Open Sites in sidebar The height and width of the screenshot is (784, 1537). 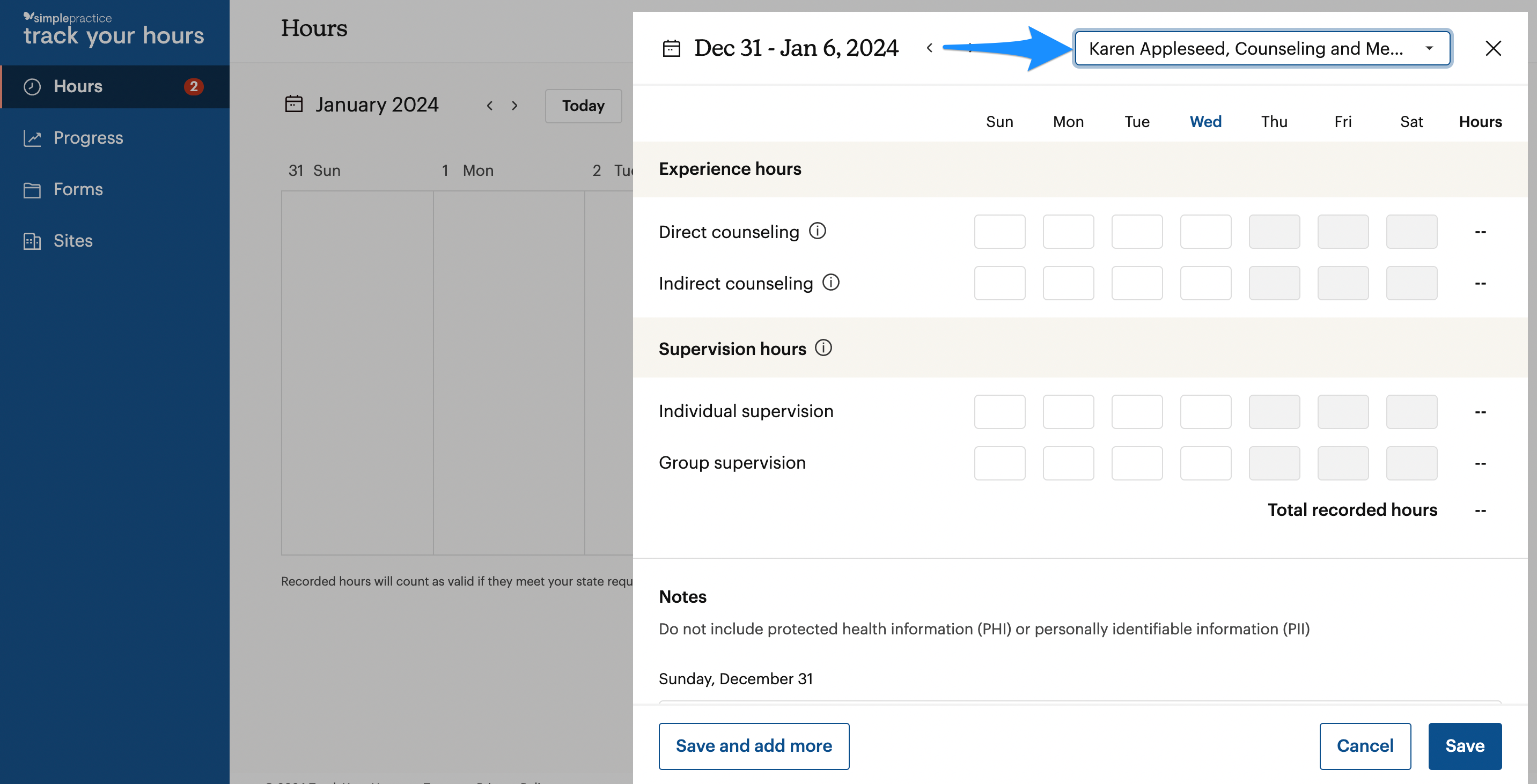pos(73,241)
